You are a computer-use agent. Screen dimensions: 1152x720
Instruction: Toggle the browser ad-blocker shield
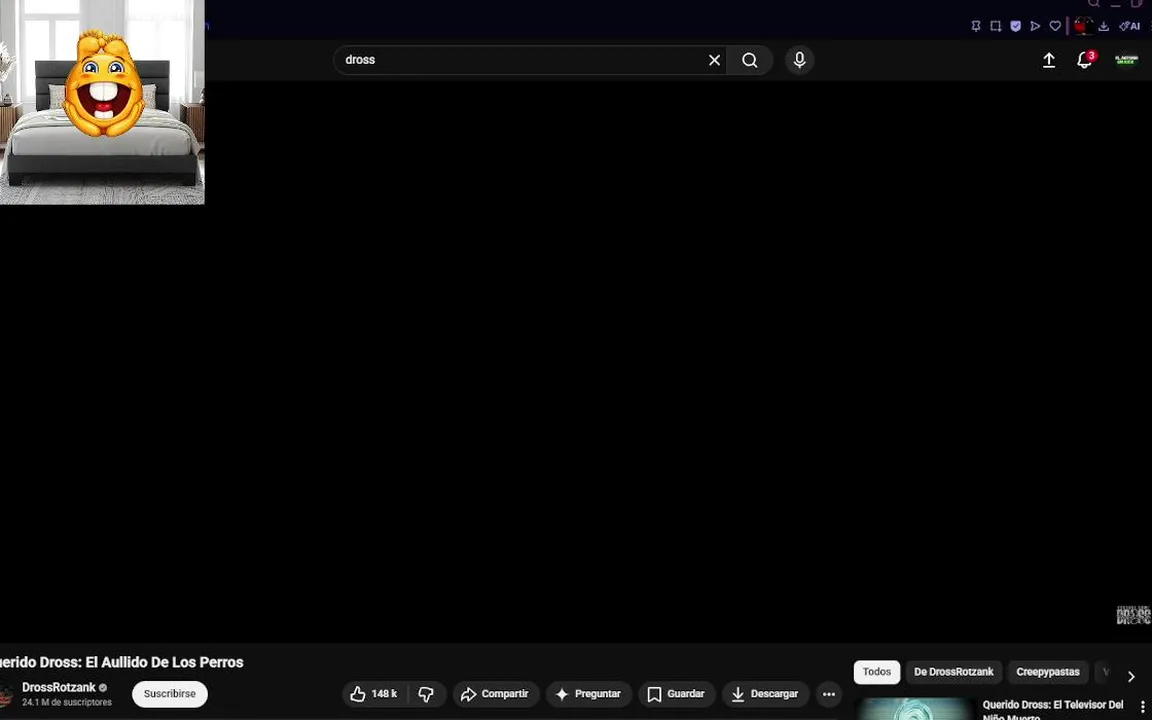point(1015,26)
